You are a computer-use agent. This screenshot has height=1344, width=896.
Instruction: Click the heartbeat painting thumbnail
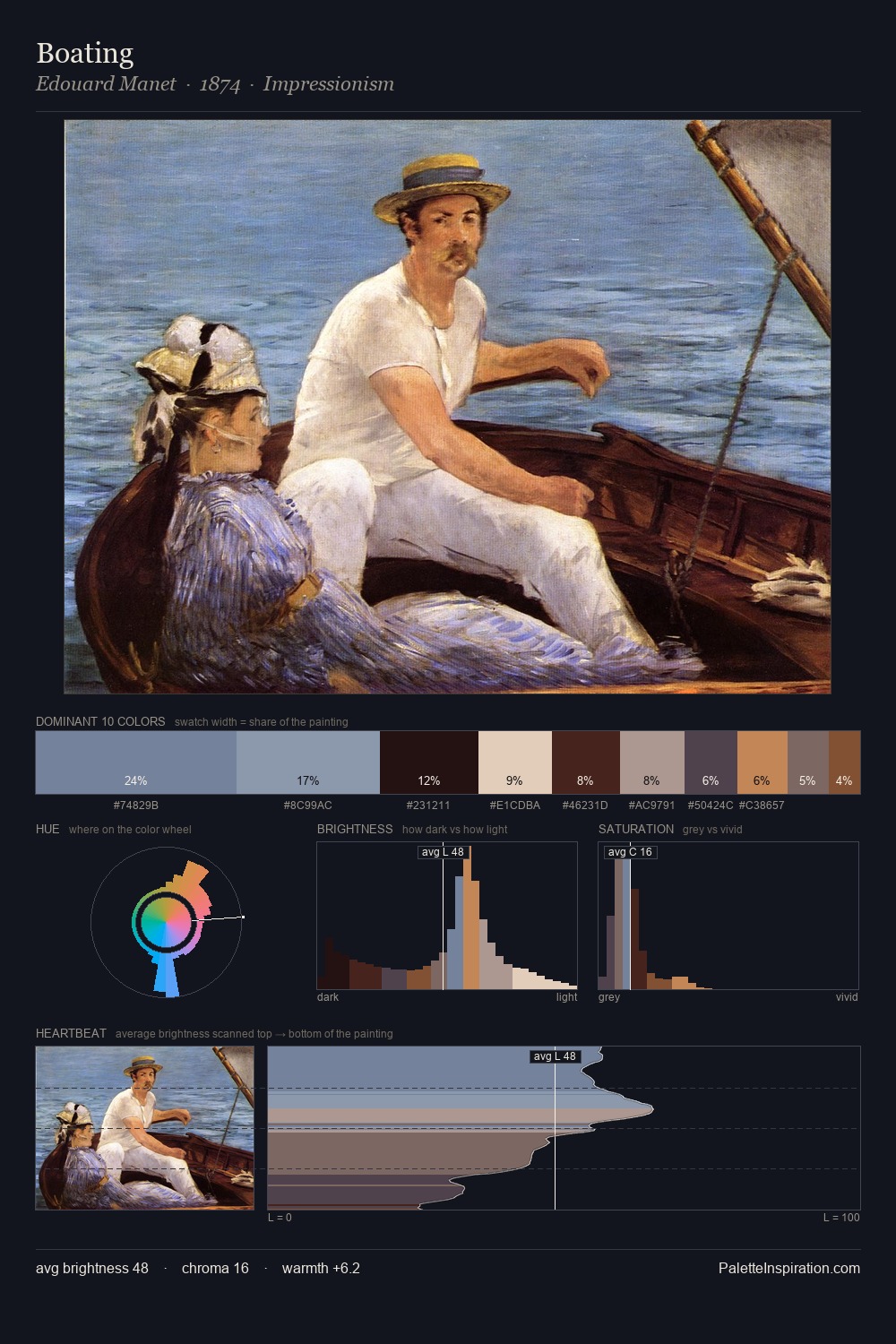point(144,1128)
